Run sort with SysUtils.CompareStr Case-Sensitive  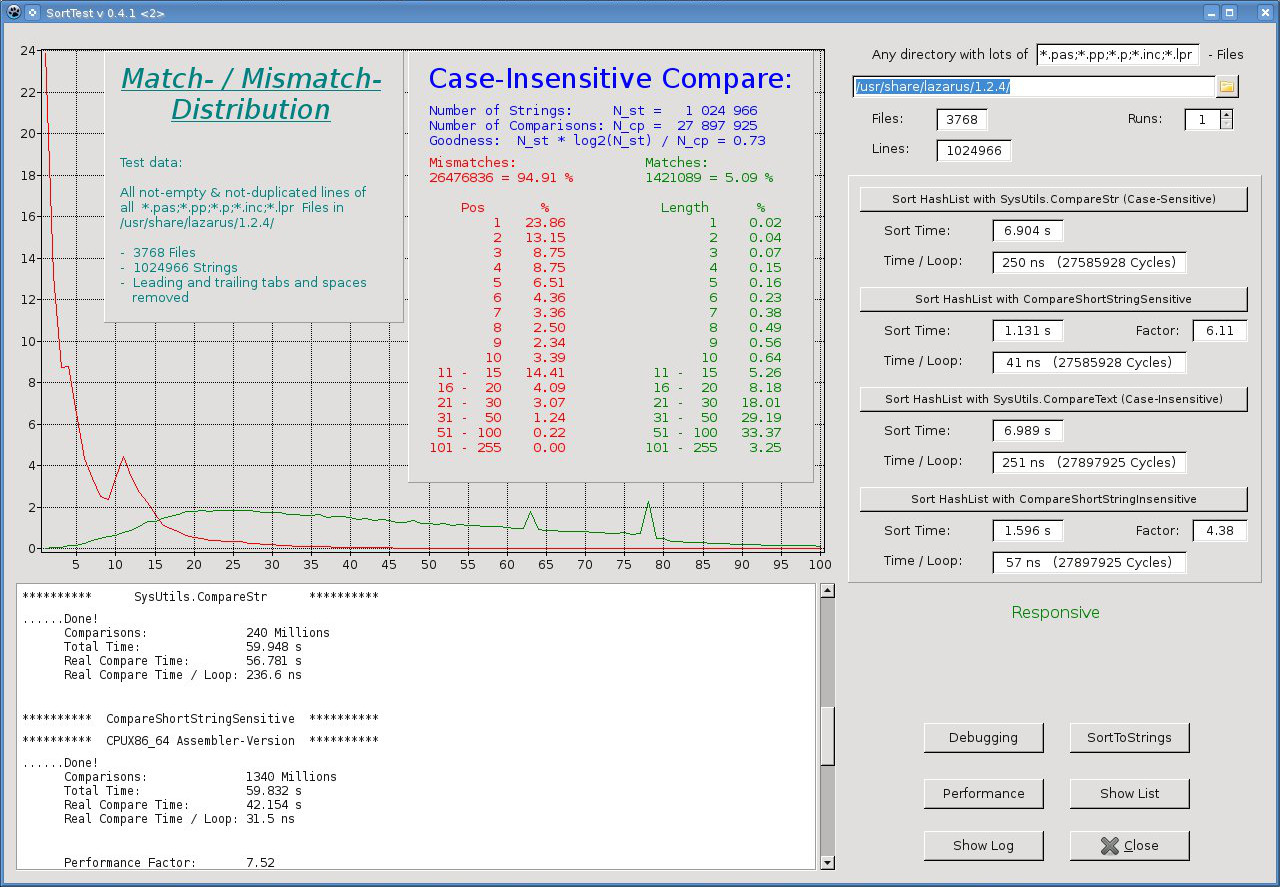point(1053,199)
